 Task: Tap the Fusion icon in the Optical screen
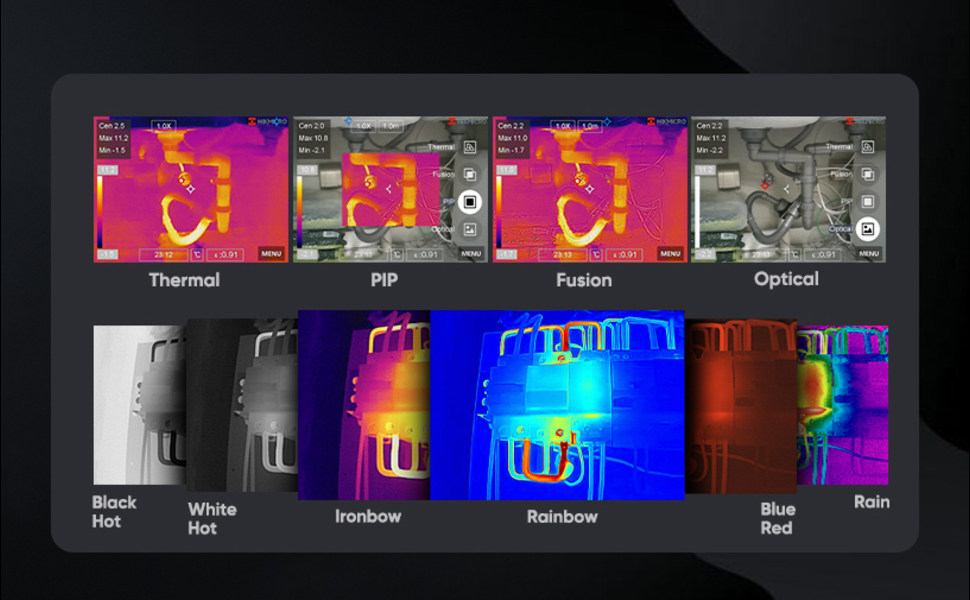[x=866, y=174]
